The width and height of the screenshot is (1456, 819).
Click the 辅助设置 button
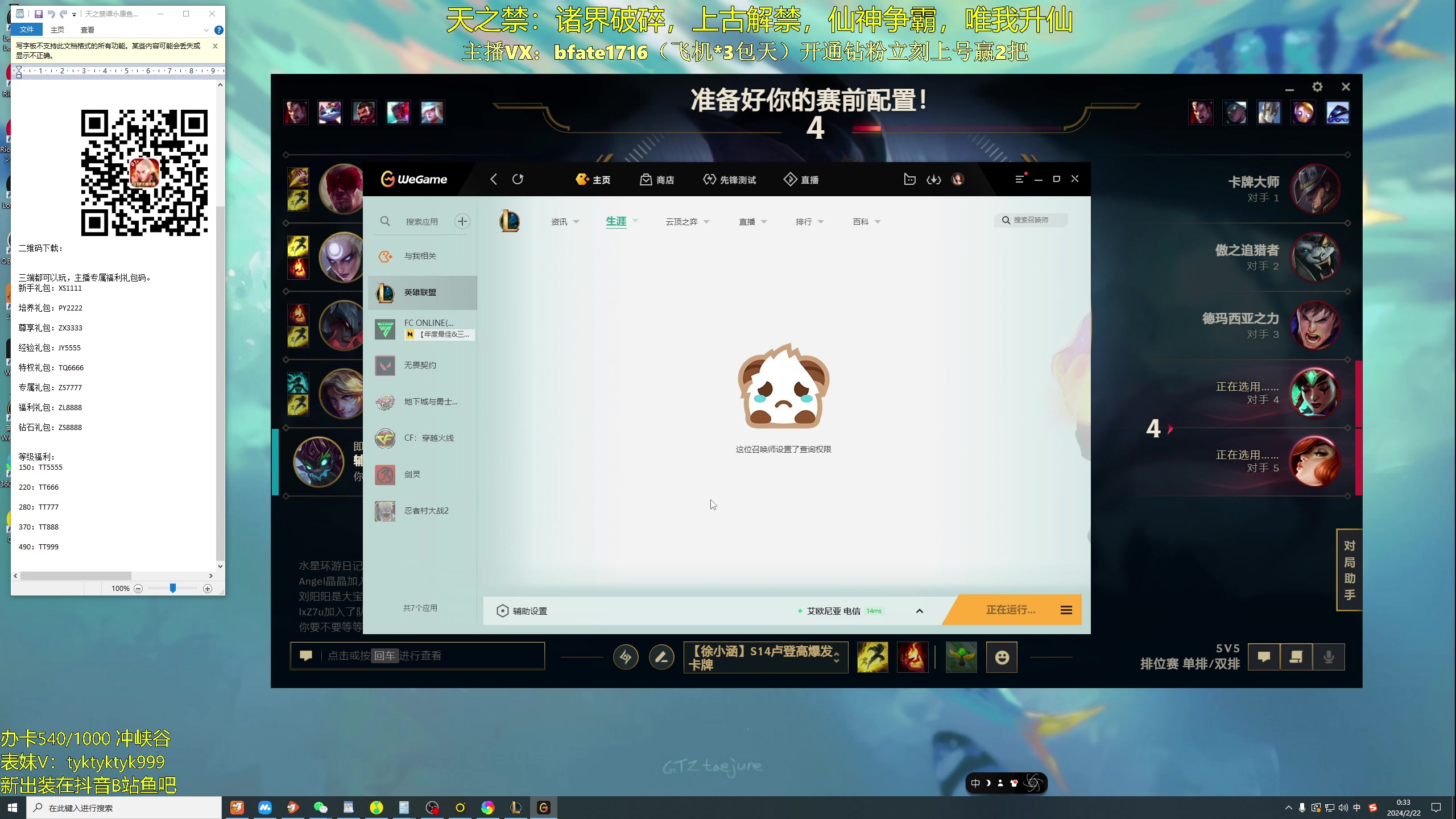pos(522,611)
